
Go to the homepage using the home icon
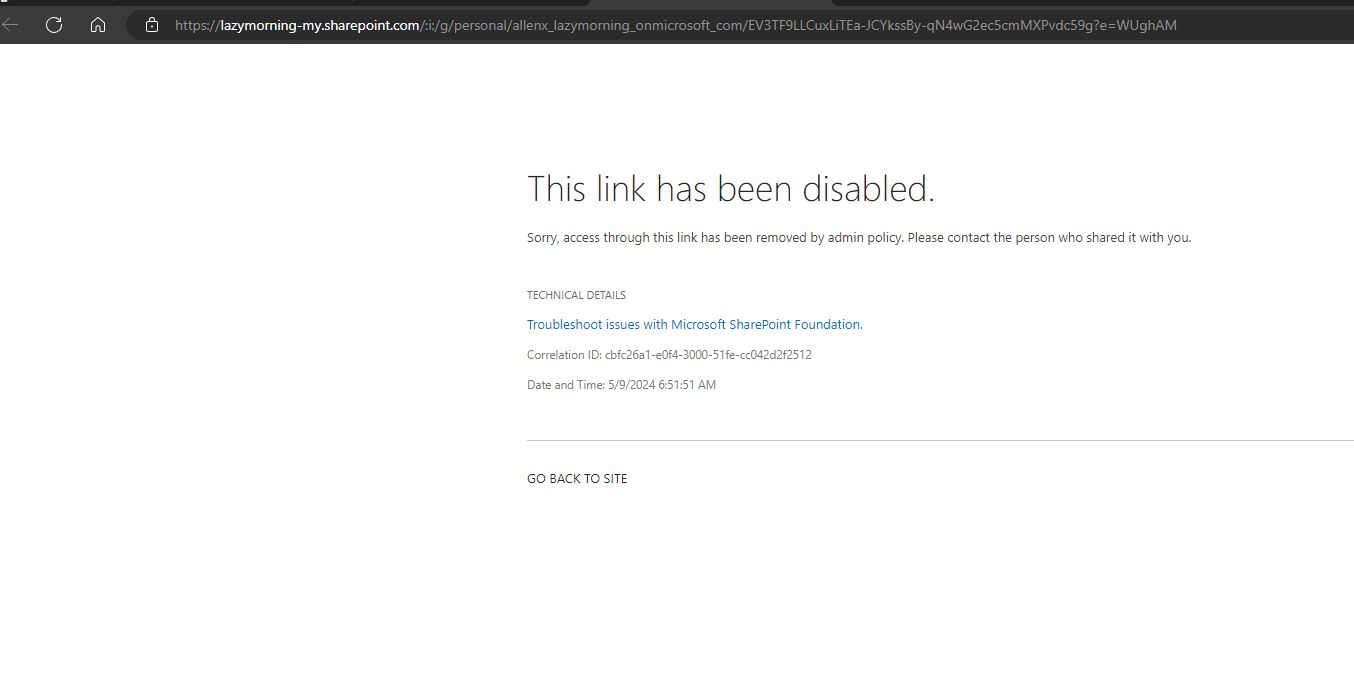click(x=97, y=25)
